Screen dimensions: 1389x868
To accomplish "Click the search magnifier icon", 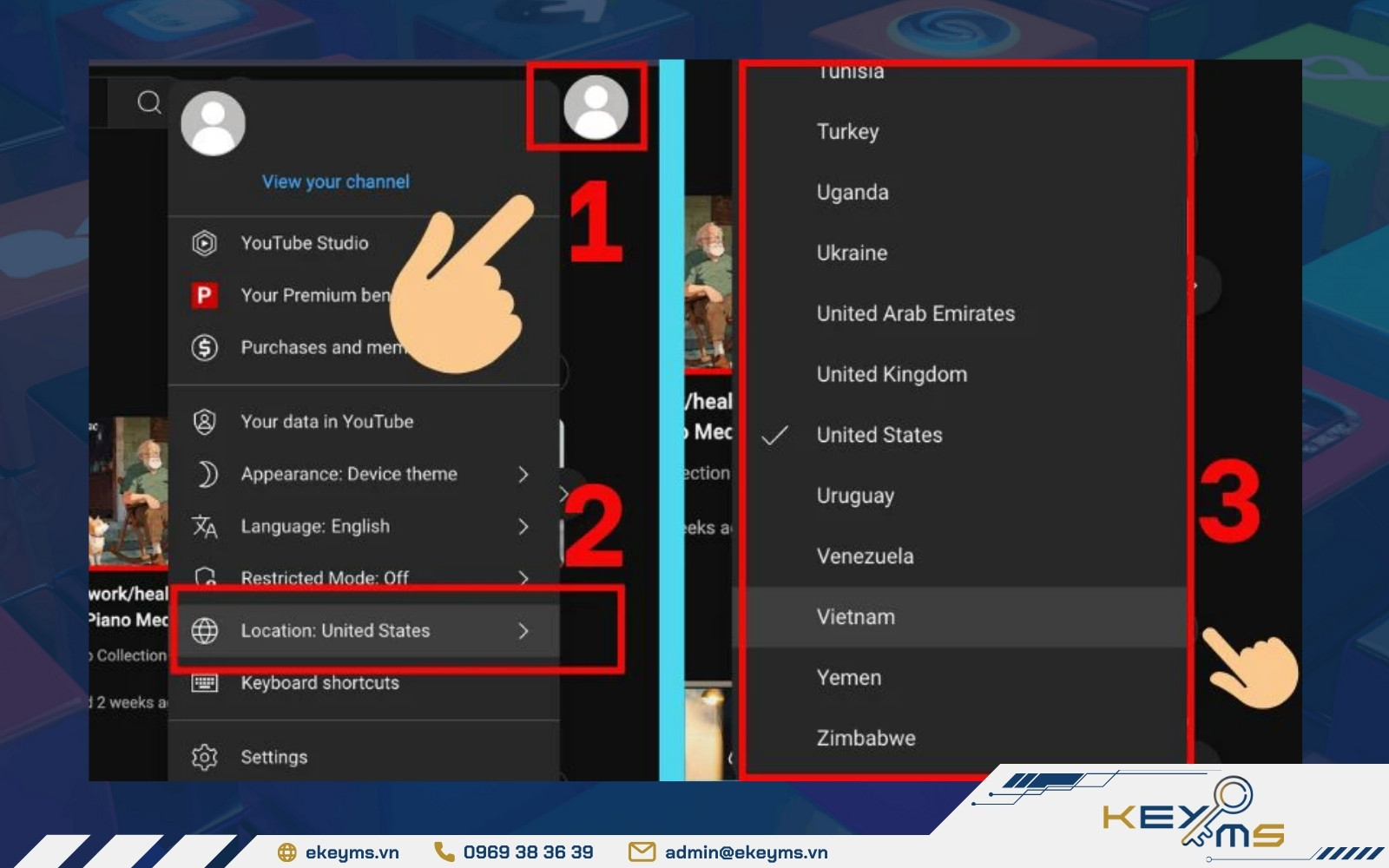I will pyautogui.click(x=149, y=102).
